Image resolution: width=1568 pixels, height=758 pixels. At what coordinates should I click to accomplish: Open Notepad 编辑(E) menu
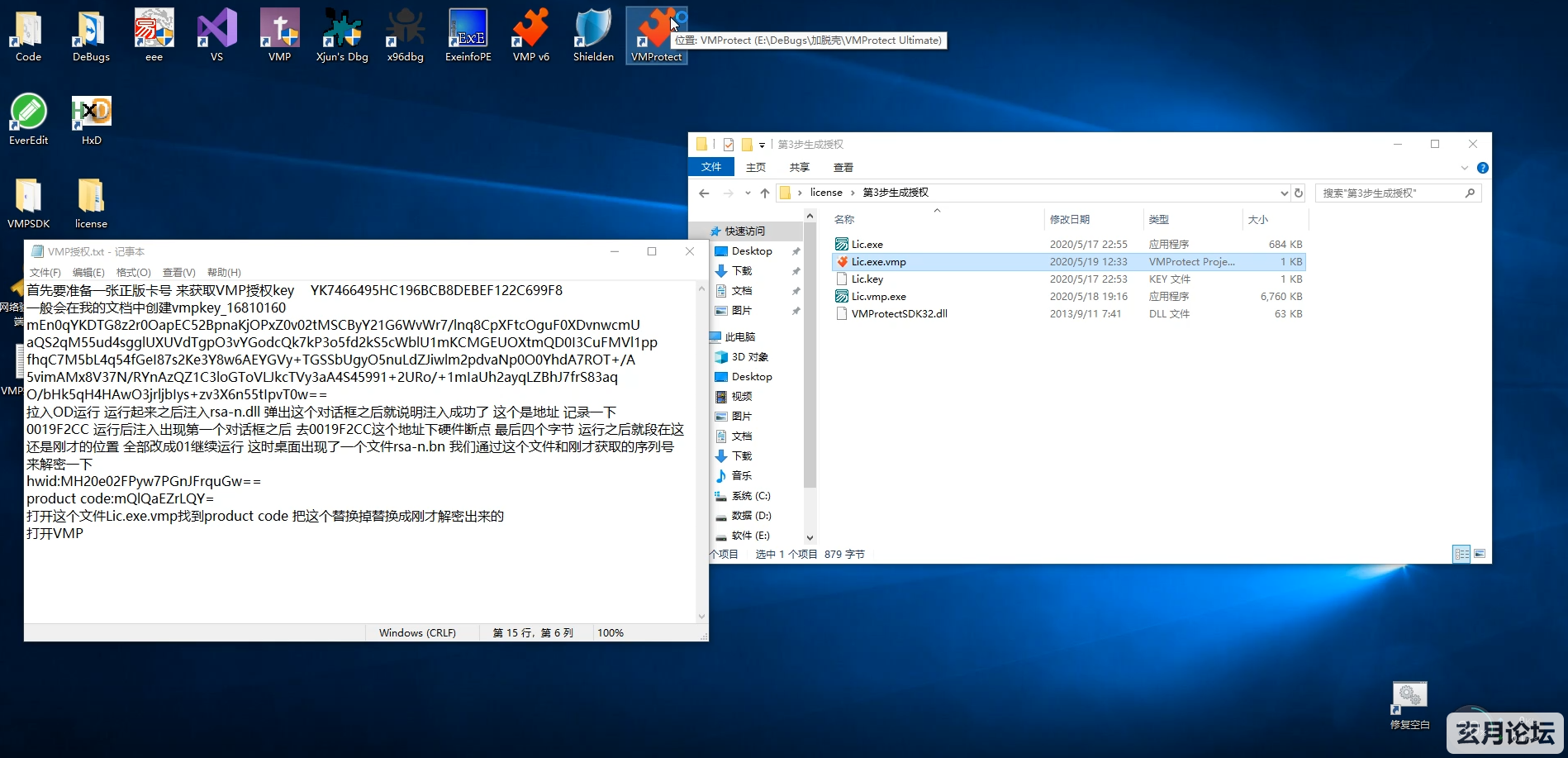pos(88,272)
